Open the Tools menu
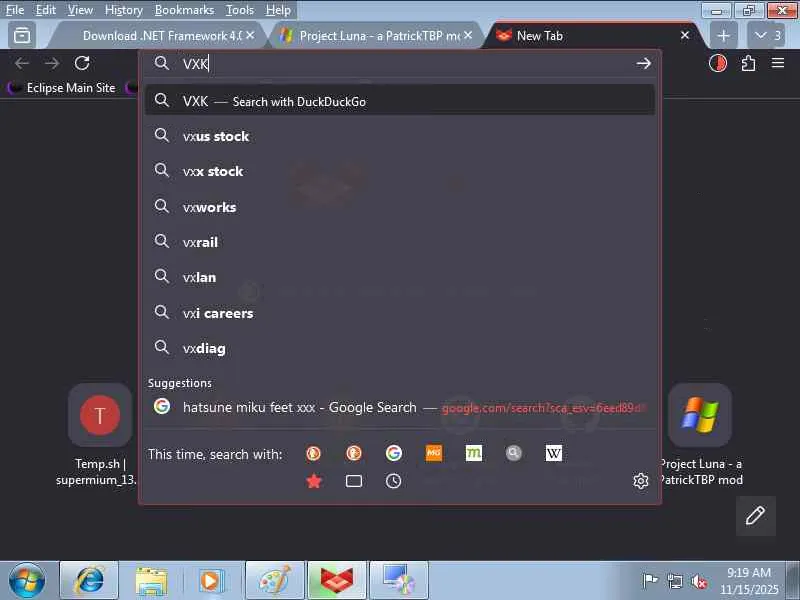 pyautogui.click(x=240, y=10)
